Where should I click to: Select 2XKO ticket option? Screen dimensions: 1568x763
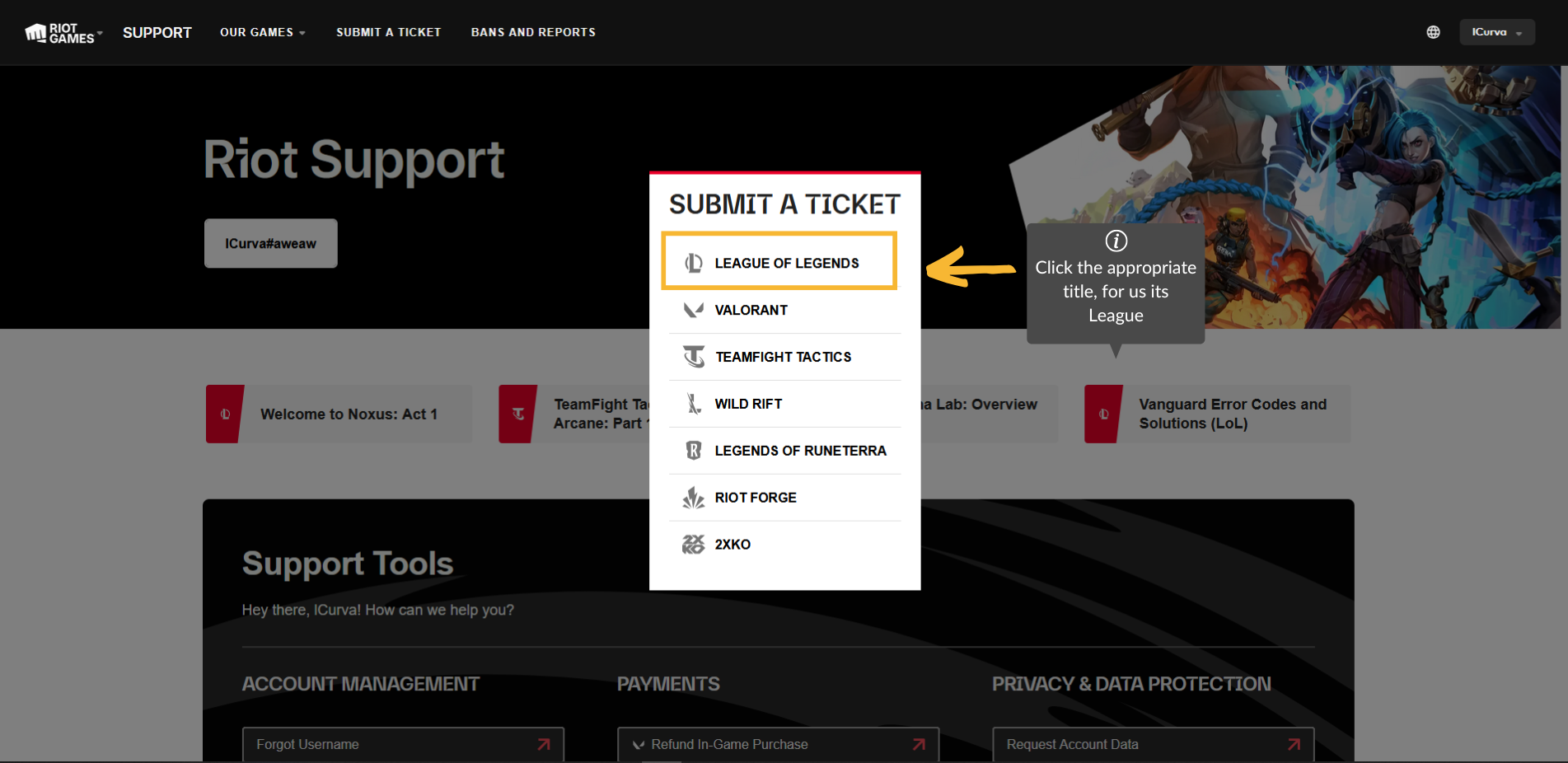[x=785, y=544]
